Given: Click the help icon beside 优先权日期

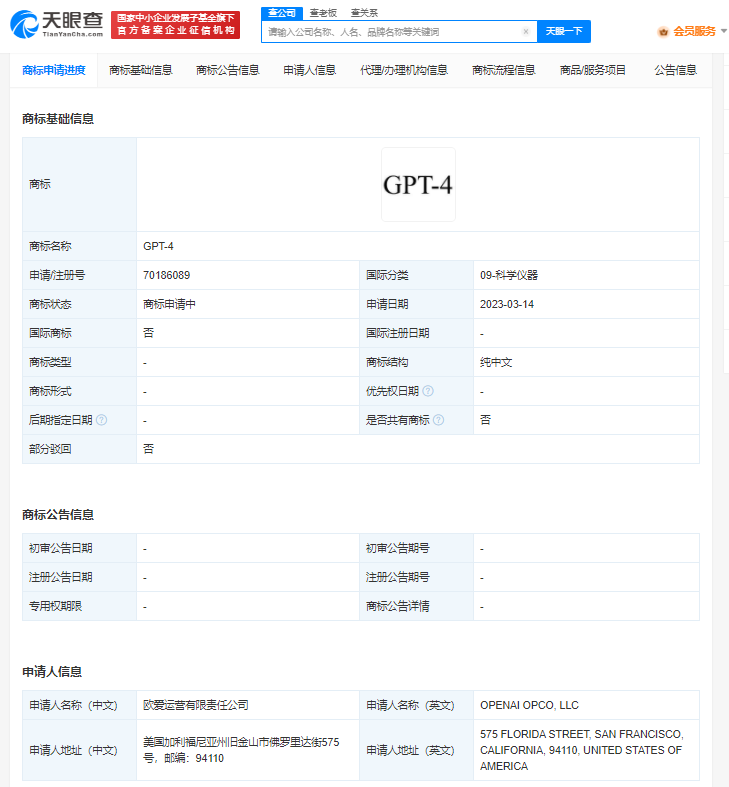Looking at the screenshot, I should point(428,391).
